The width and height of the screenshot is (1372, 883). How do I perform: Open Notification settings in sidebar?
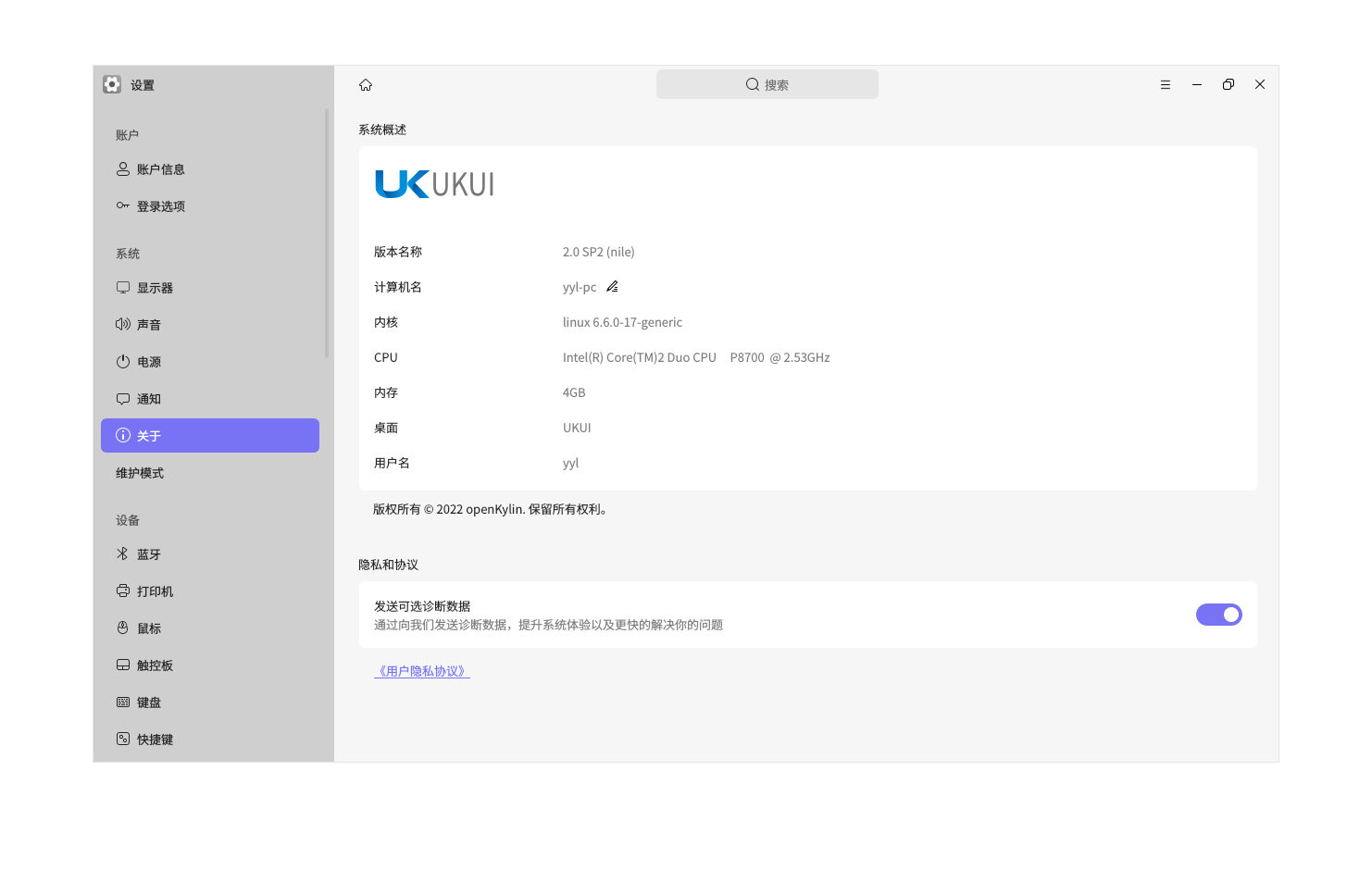[148, 399]
